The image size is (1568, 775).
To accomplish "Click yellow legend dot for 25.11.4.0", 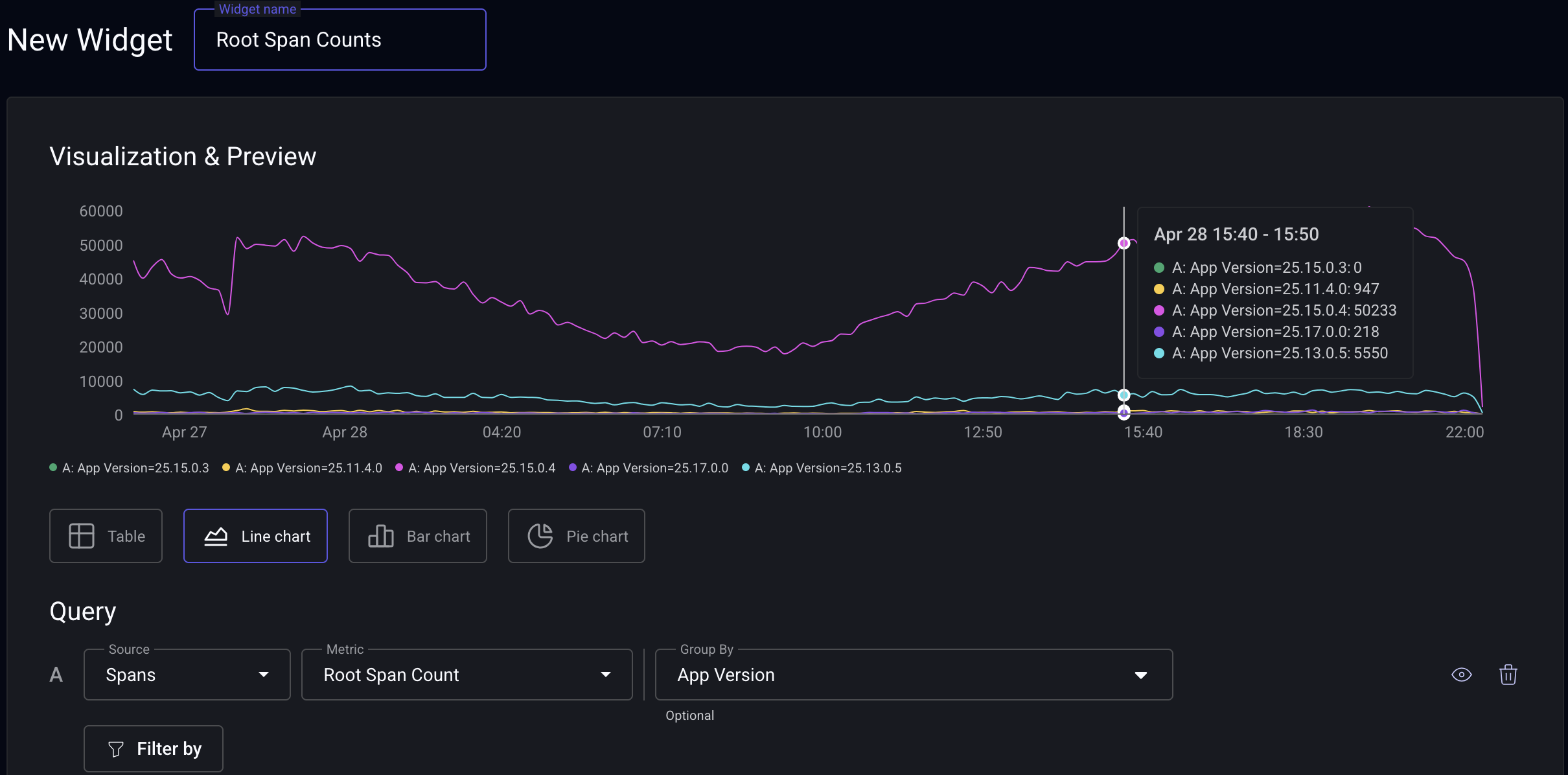I will (226, 467).
